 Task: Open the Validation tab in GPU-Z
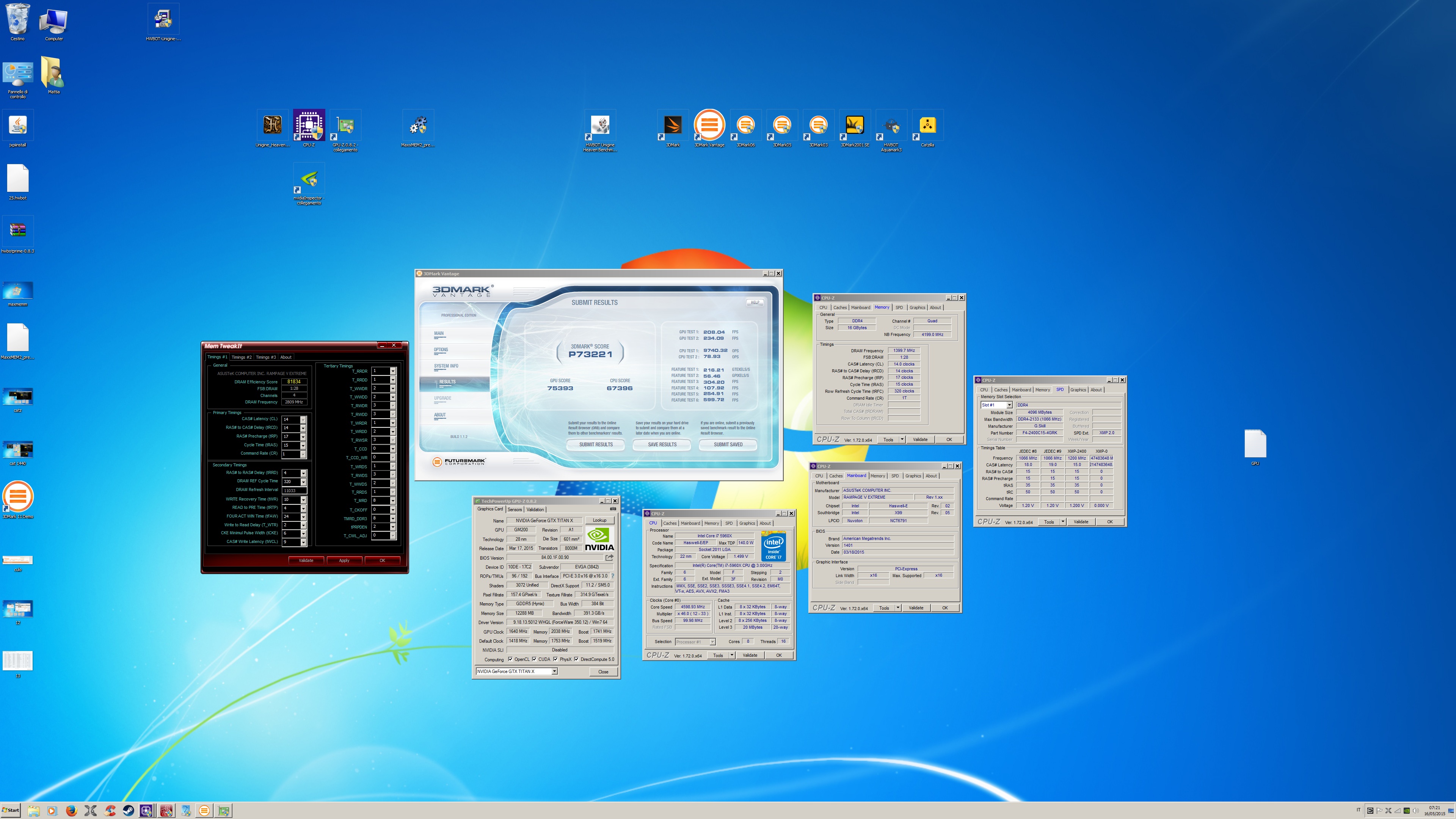point(535,509)
